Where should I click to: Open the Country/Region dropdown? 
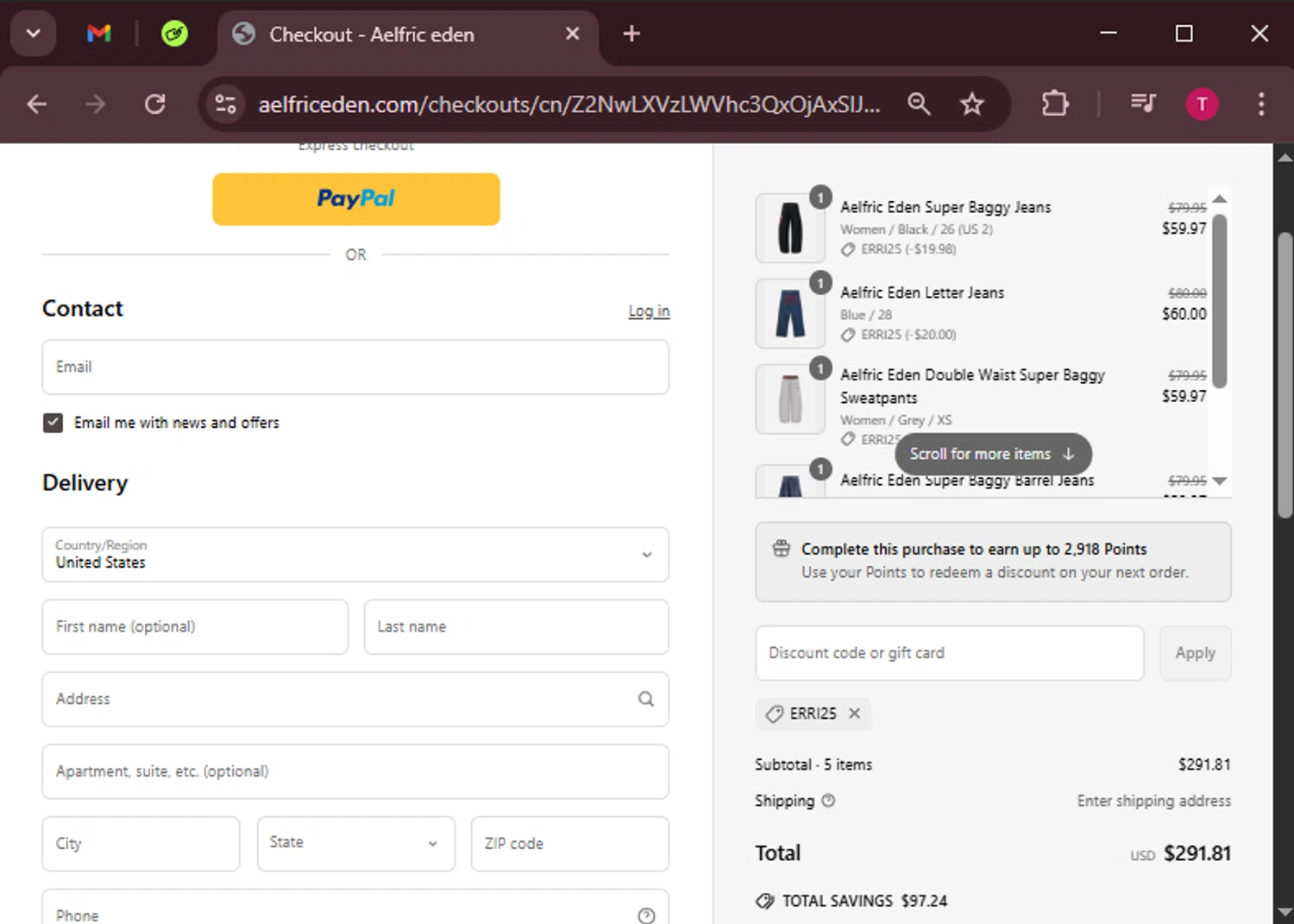pyautogui.click(x=355, y=555)
